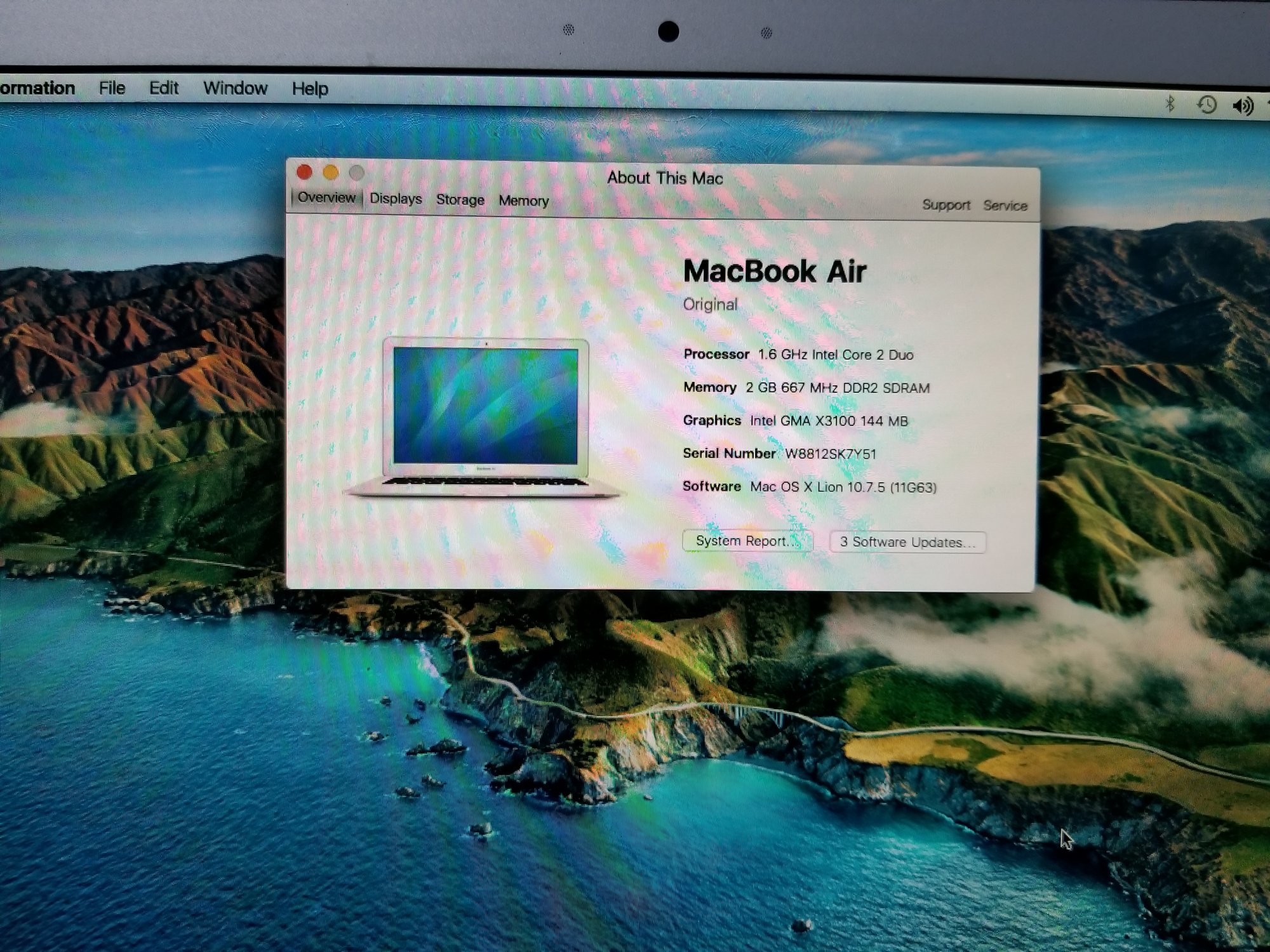Click the gray zoom window button

(x=357, y=173)
